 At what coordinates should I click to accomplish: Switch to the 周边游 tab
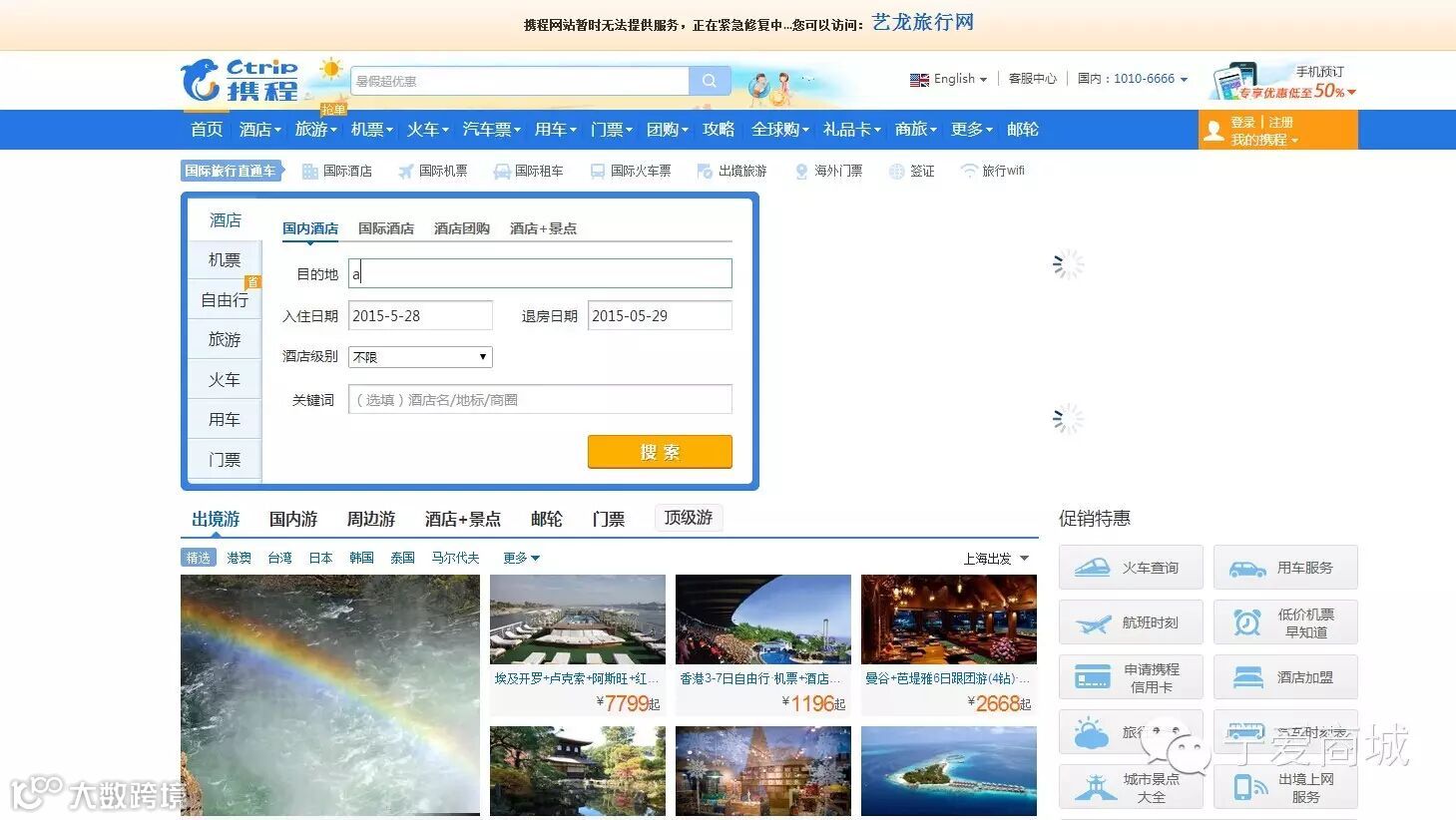[x=371, y=520]
